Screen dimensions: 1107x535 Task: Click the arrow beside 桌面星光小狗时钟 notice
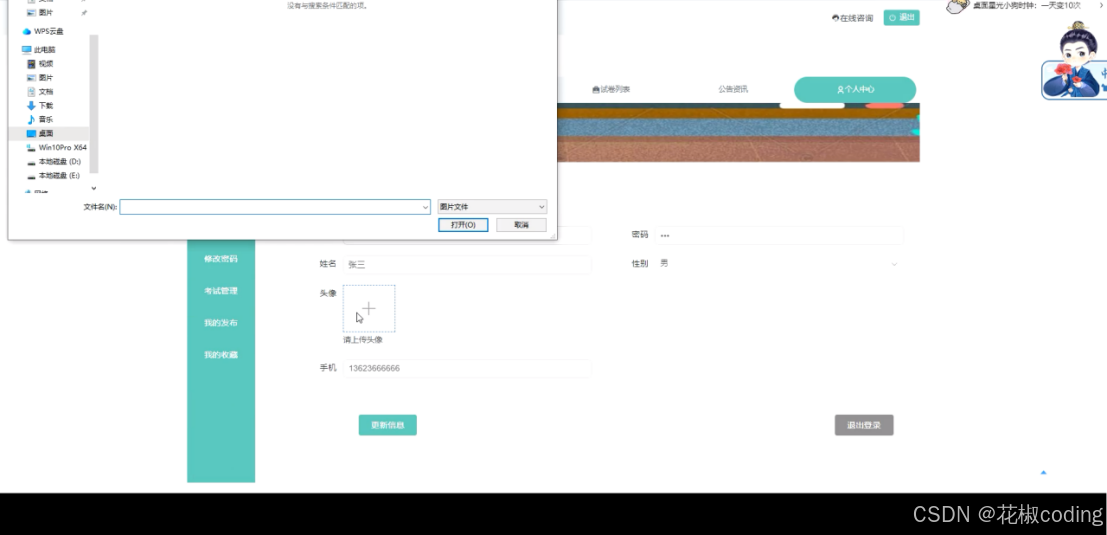(1101, 6)
